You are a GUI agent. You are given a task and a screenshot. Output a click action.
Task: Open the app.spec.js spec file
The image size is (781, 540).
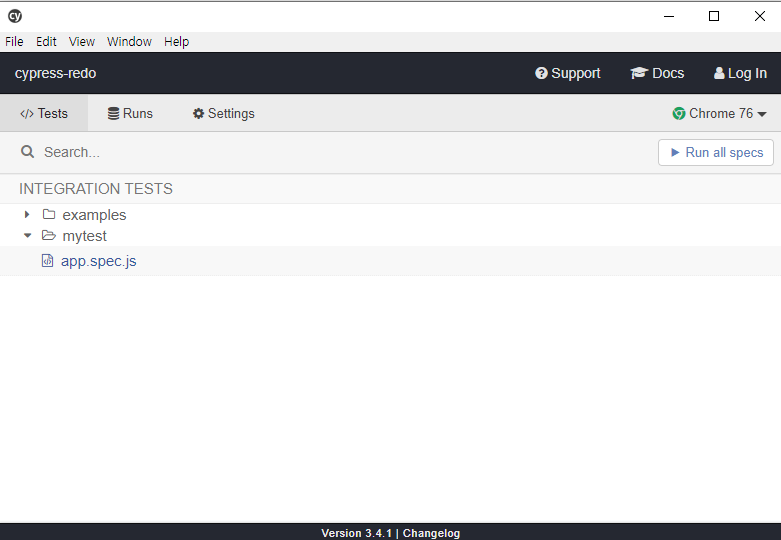click(x=99, y=261)
